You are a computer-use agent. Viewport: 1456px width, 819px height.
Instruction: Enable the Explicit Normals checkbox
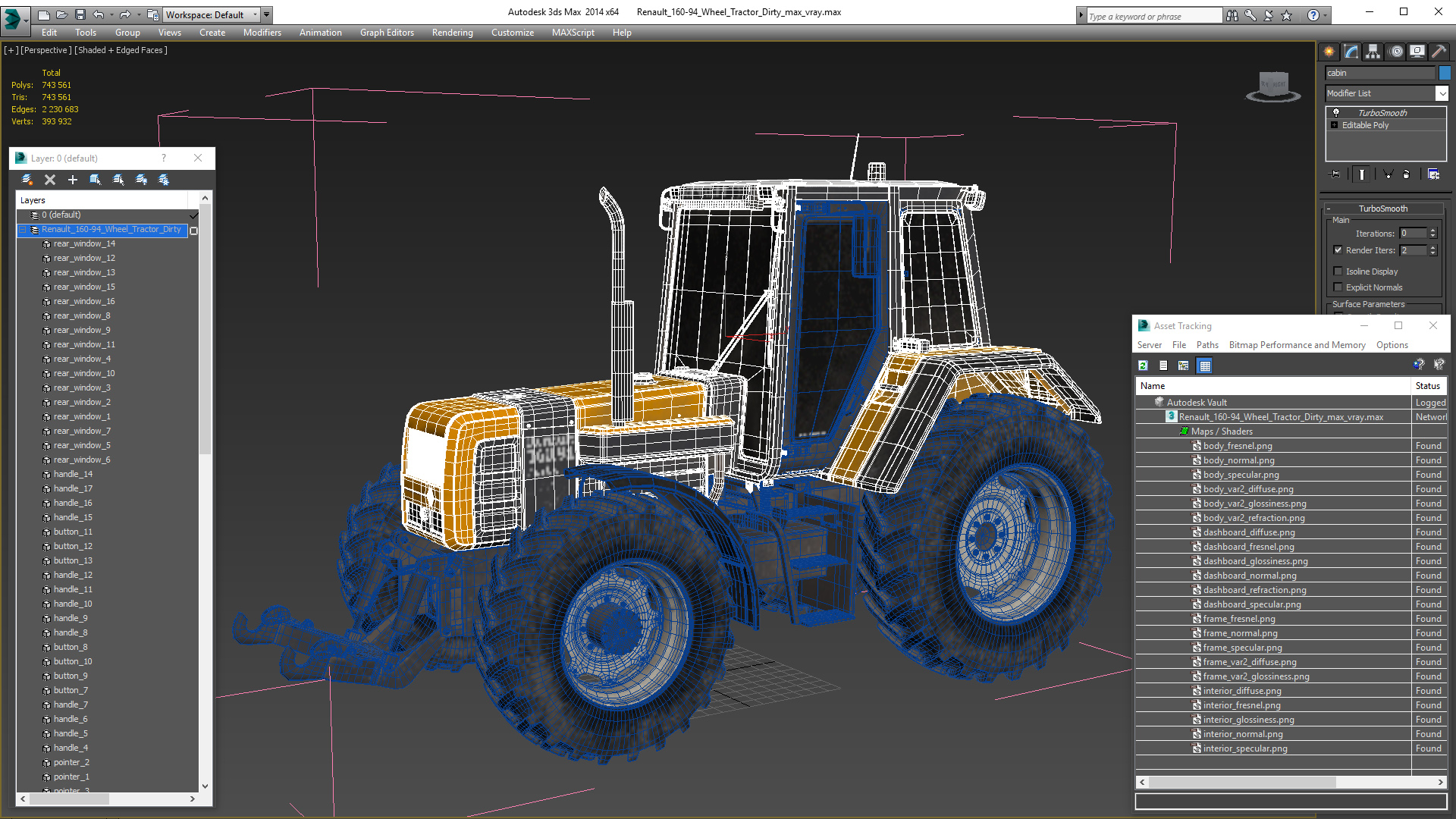1338,287
